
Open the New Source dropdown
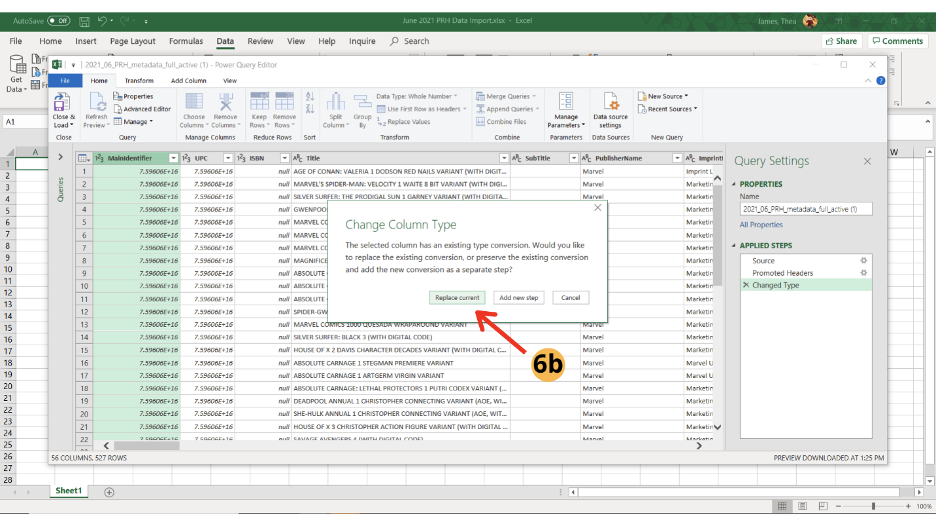[x=663, y=96]
